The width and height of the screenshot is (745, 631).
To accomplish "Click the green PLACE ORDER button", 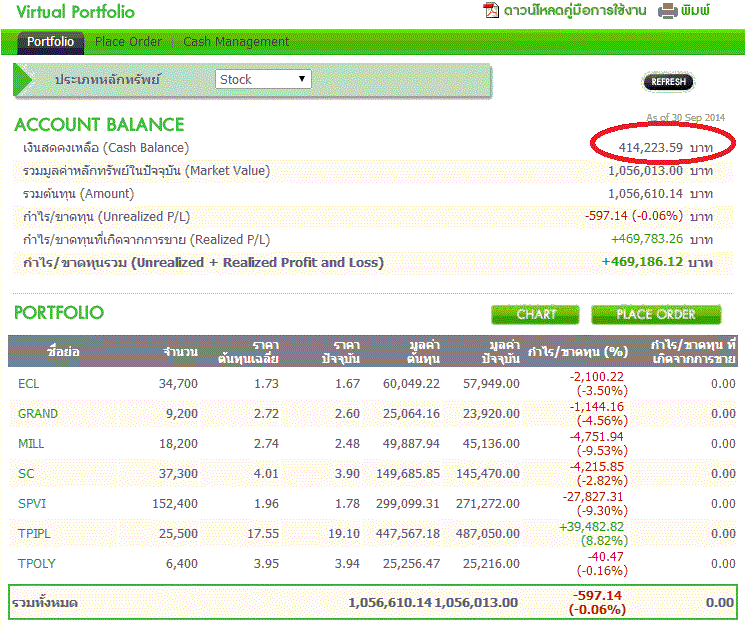I will coord(656,314).
